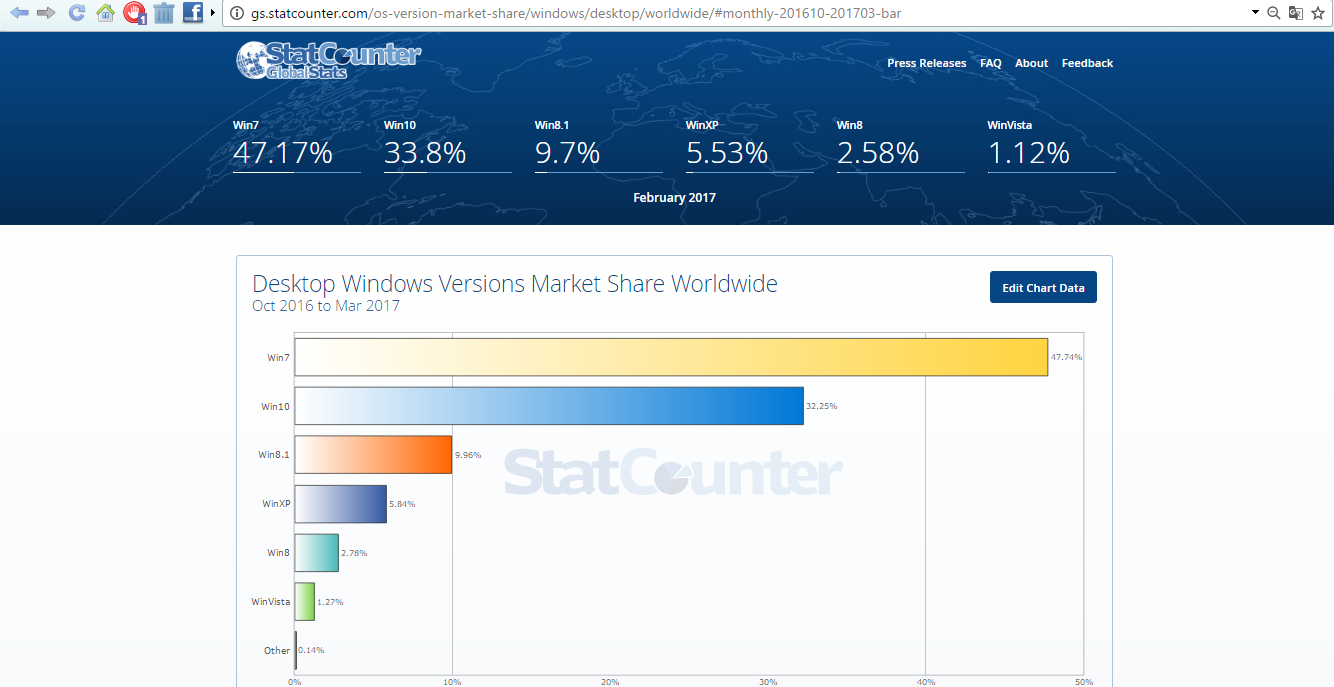This screenshot has height=687, width=1334.
Task: Click the WinVista axis label in chart
Action: click(x=271, y=602)
